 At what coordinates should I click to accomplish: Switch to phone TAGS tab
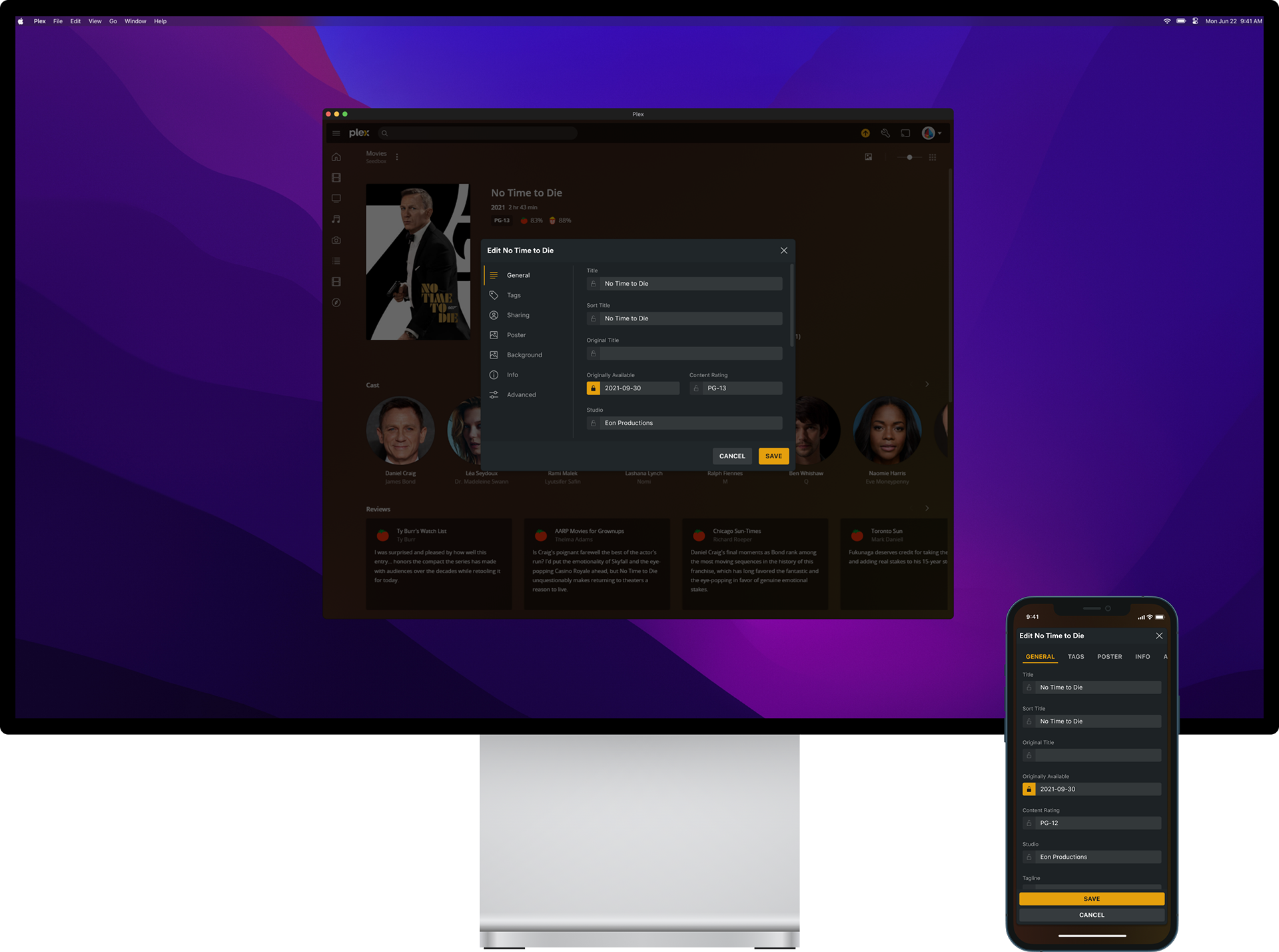(1076, 657)
